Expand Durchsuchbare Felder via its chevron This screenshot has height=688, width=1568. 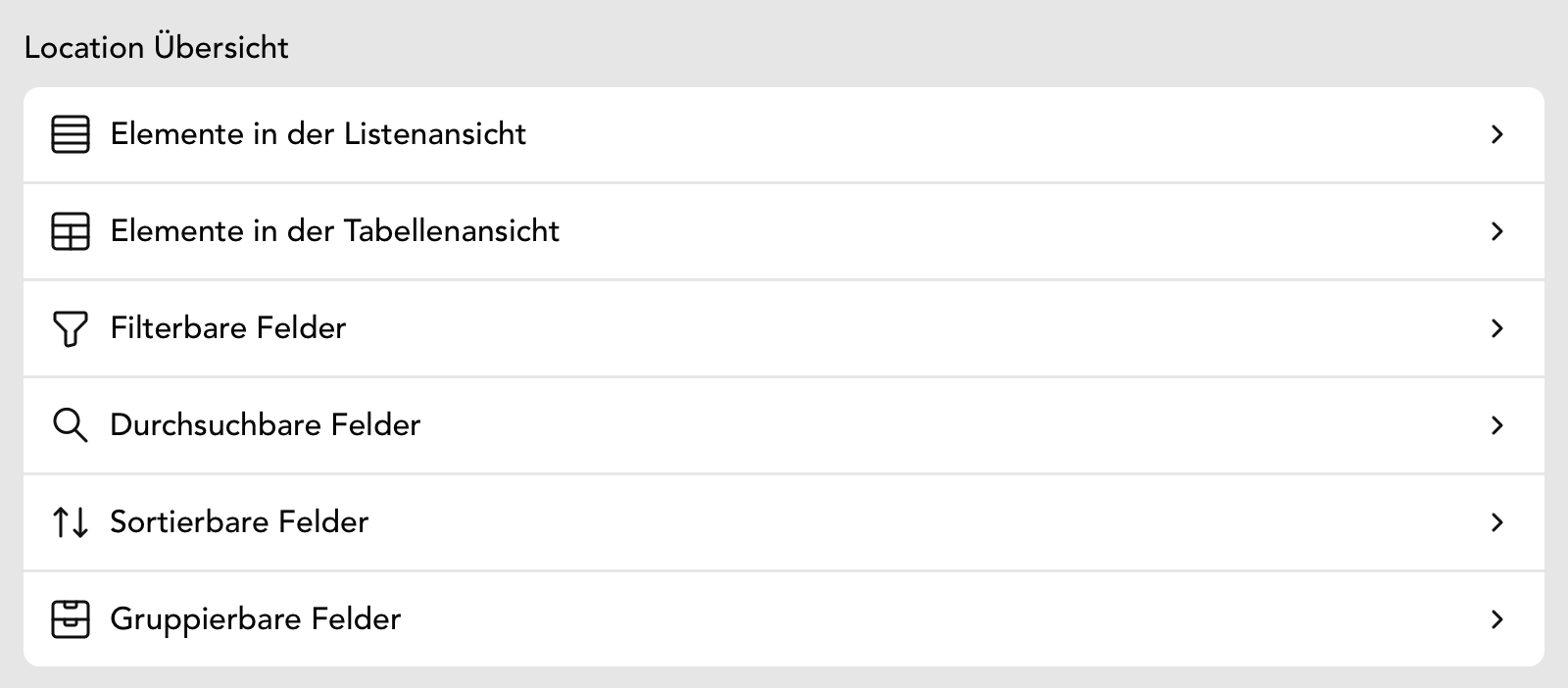point(1496,425)
